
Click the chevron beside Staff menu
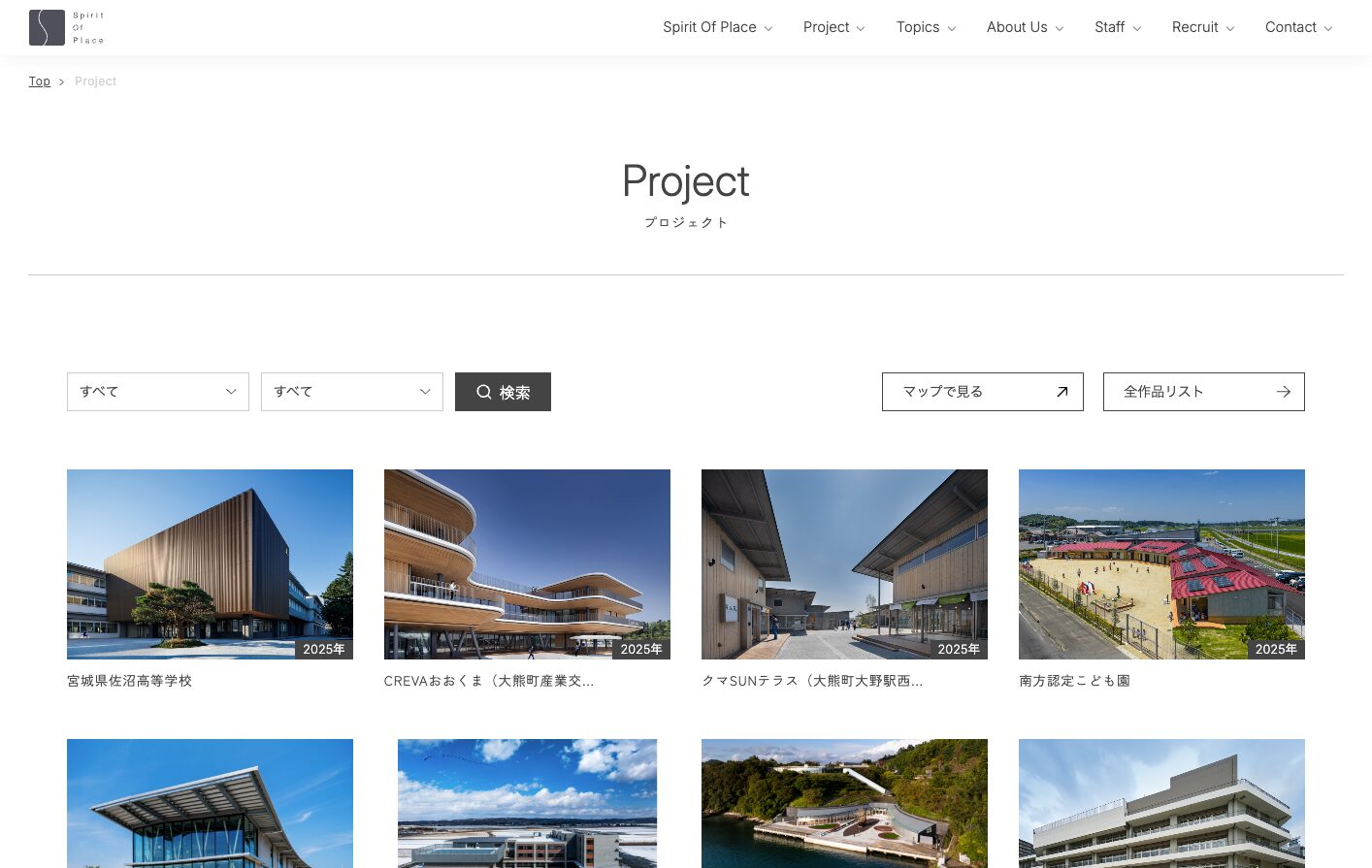point(1137,28)
